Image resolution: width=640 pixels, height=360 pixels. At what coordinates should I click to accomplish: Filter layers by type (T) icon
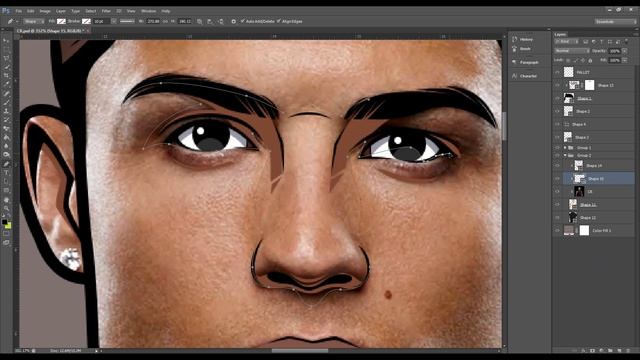click(602, 42)
